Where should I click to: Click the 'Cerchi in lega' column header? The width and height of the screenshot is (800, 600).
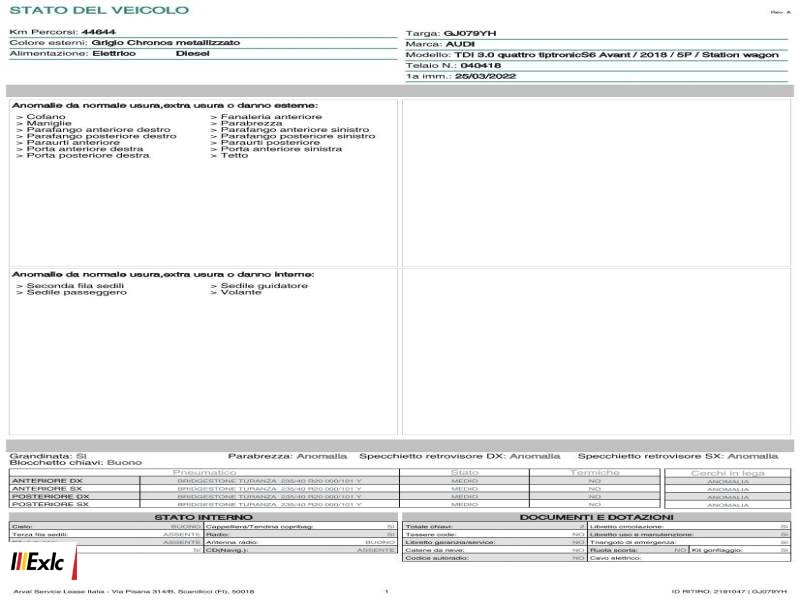(x=728, y=473)
